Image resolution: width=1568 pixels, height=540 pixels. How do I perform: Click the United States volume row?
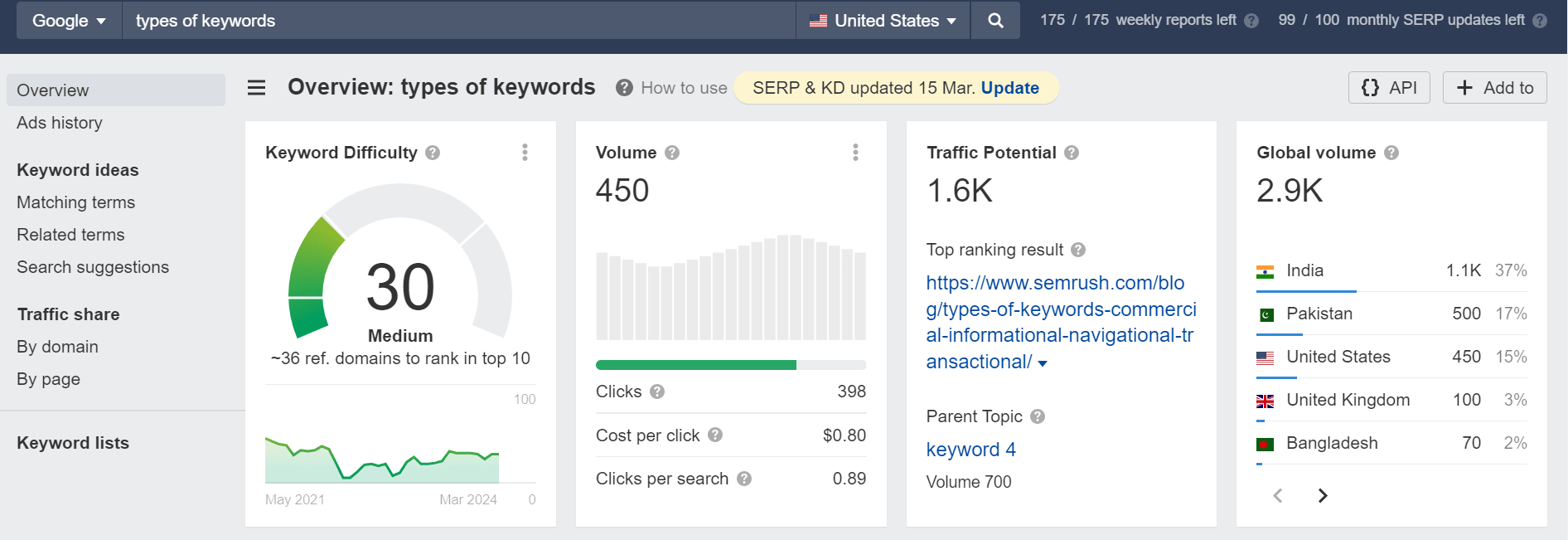1391,358
